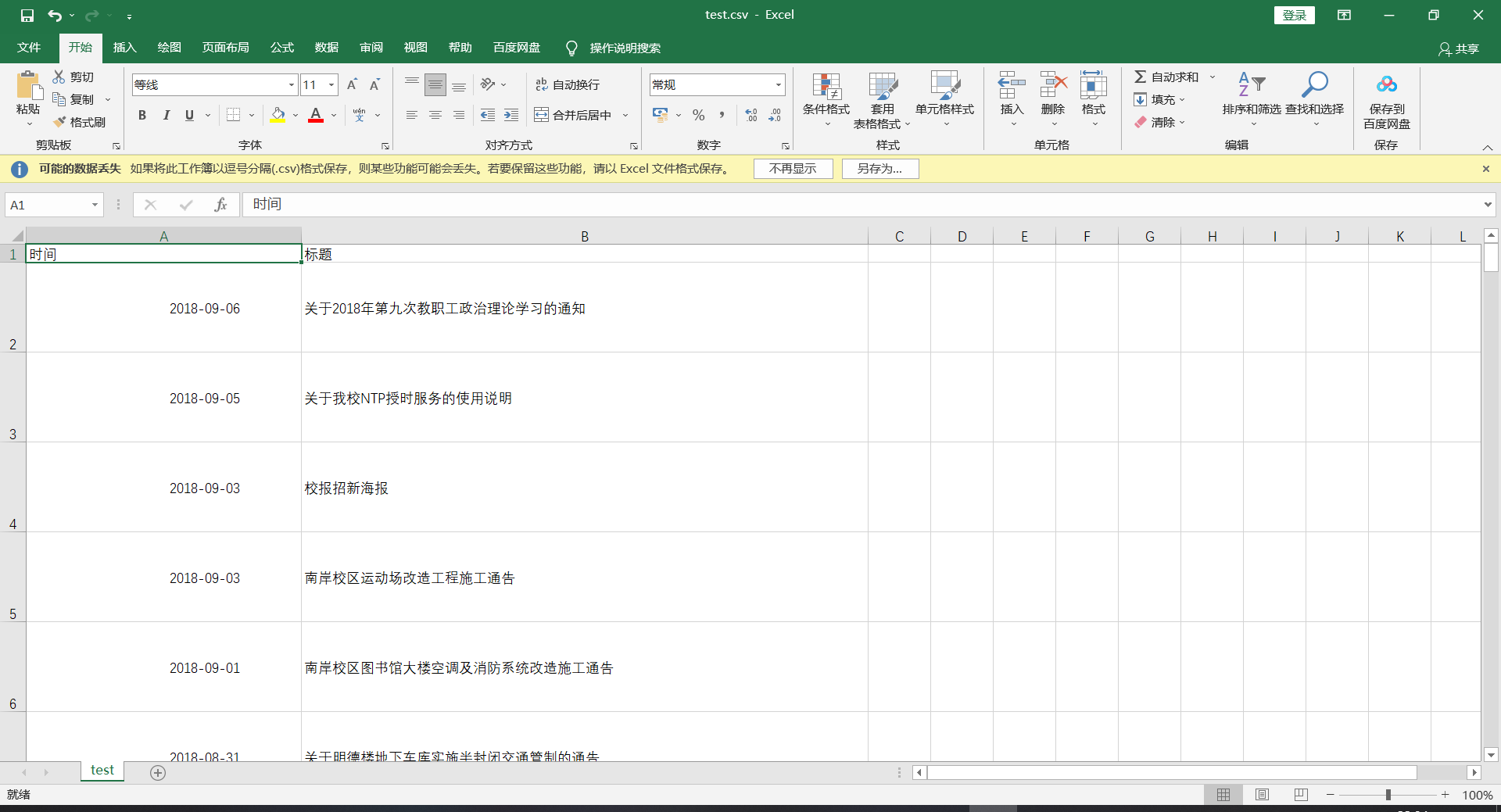
Task: Open the font size dropdown
Action: click(331, 84)
